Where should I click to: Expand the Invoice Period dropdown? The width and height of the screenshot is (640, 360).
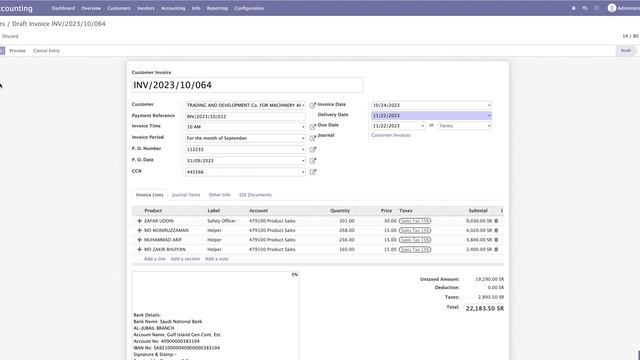click(303, 138)
